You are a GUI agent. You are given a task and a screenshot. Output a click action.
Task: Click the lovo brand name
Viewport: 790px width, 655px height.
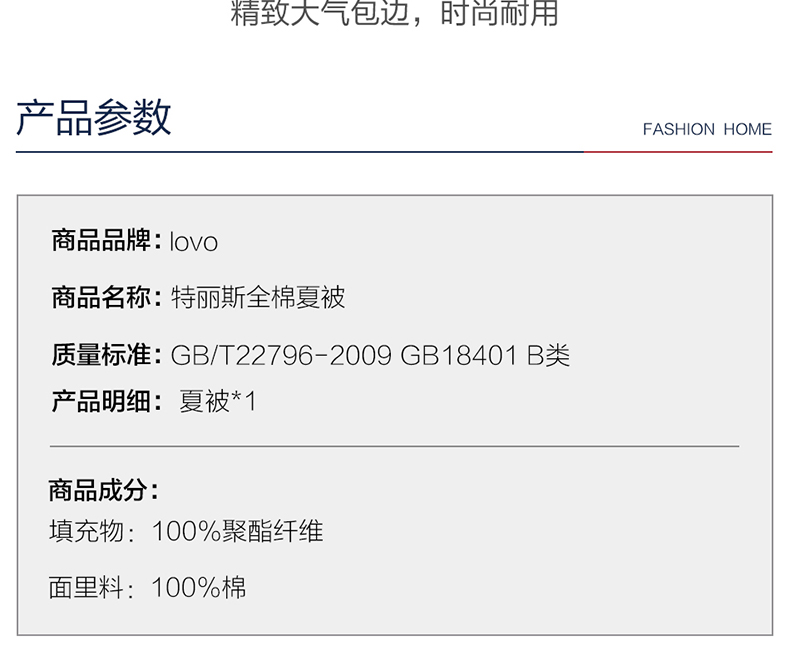point(193,242)
